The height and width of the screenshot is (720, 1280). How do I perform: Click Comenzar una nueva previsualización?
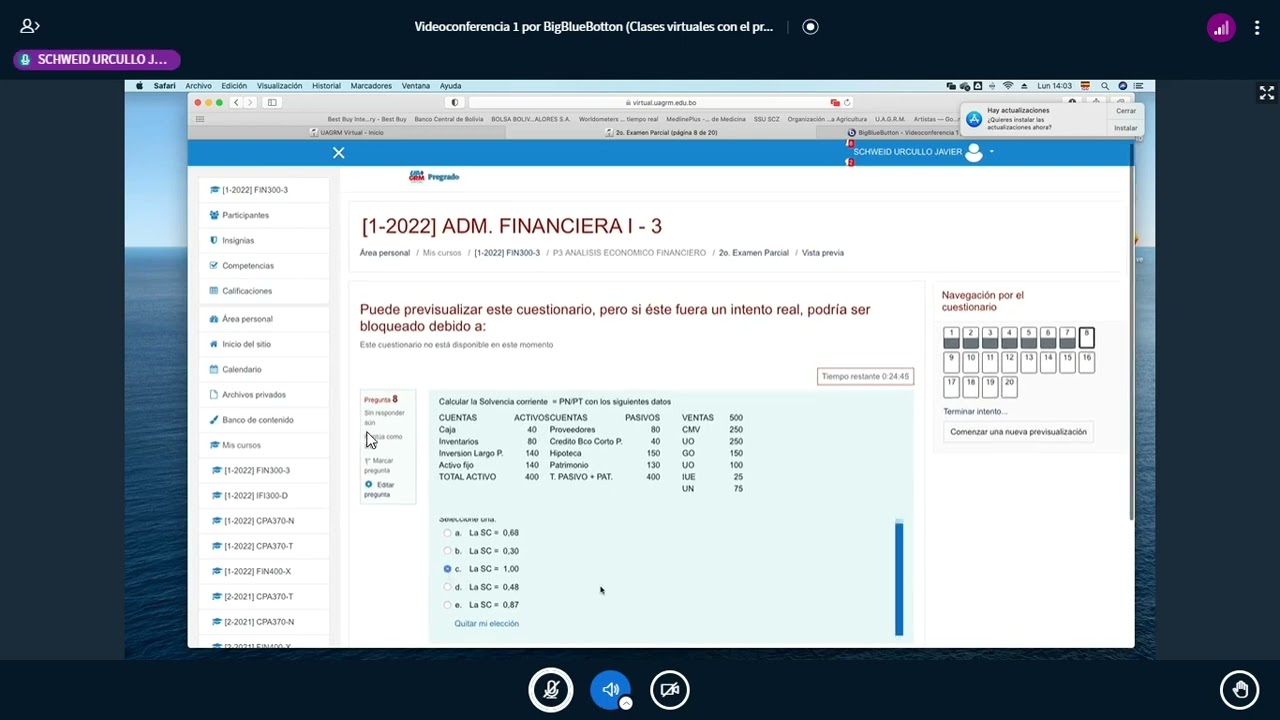[x=1018, y=432]
